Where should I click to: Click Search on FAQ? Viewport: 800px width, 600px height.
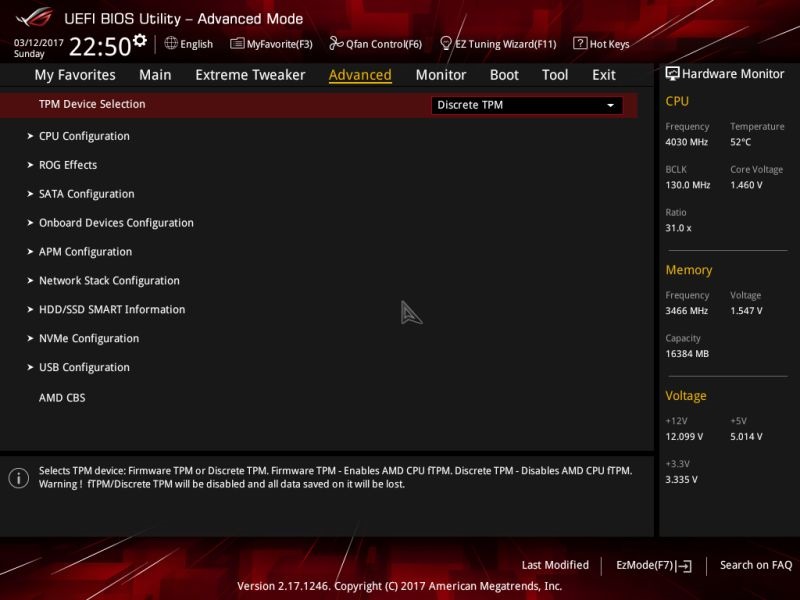click(x=756, y=565)
